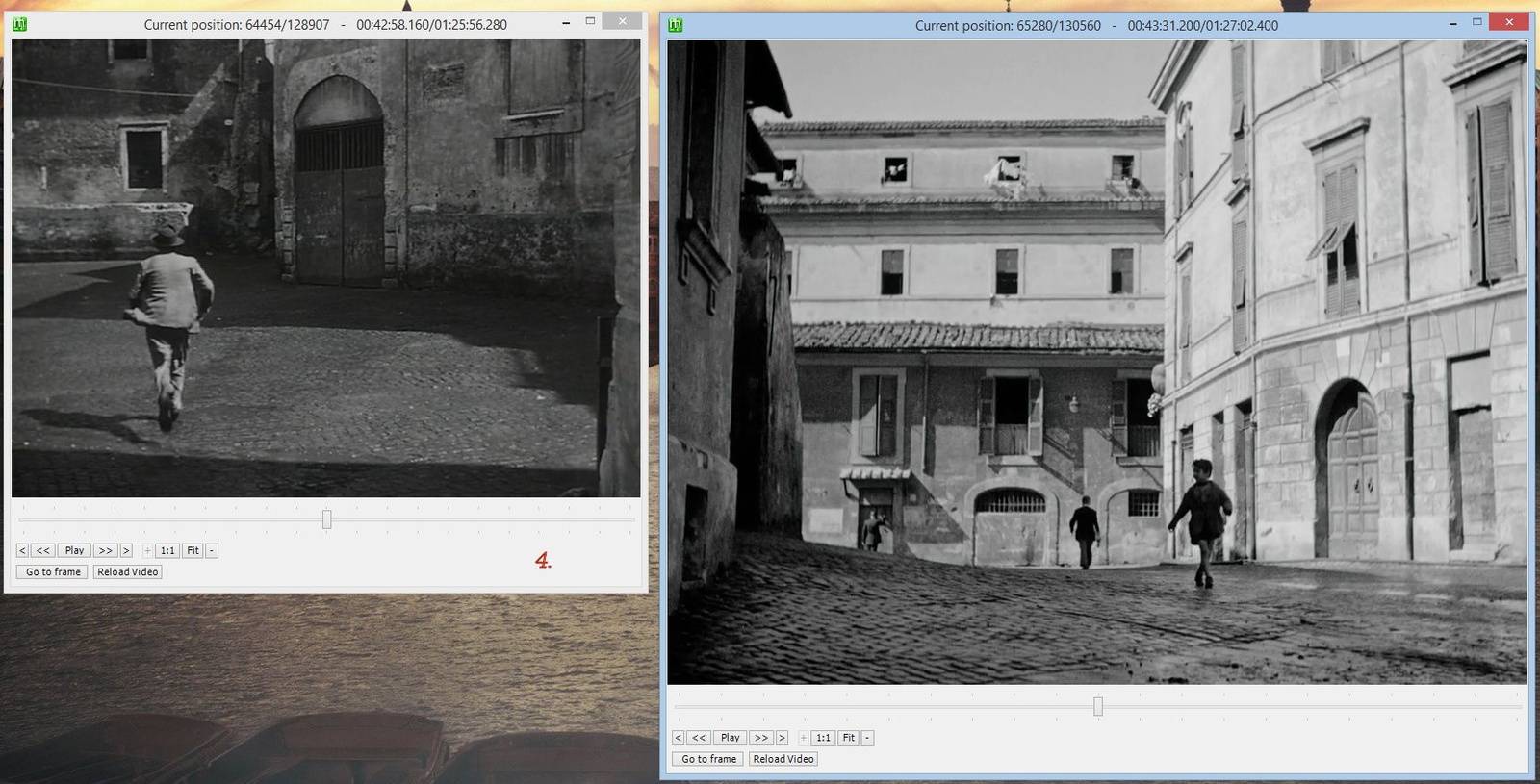Open Go to frame in right window
The image size is (1540, 784).
click(x=708, y=759)
